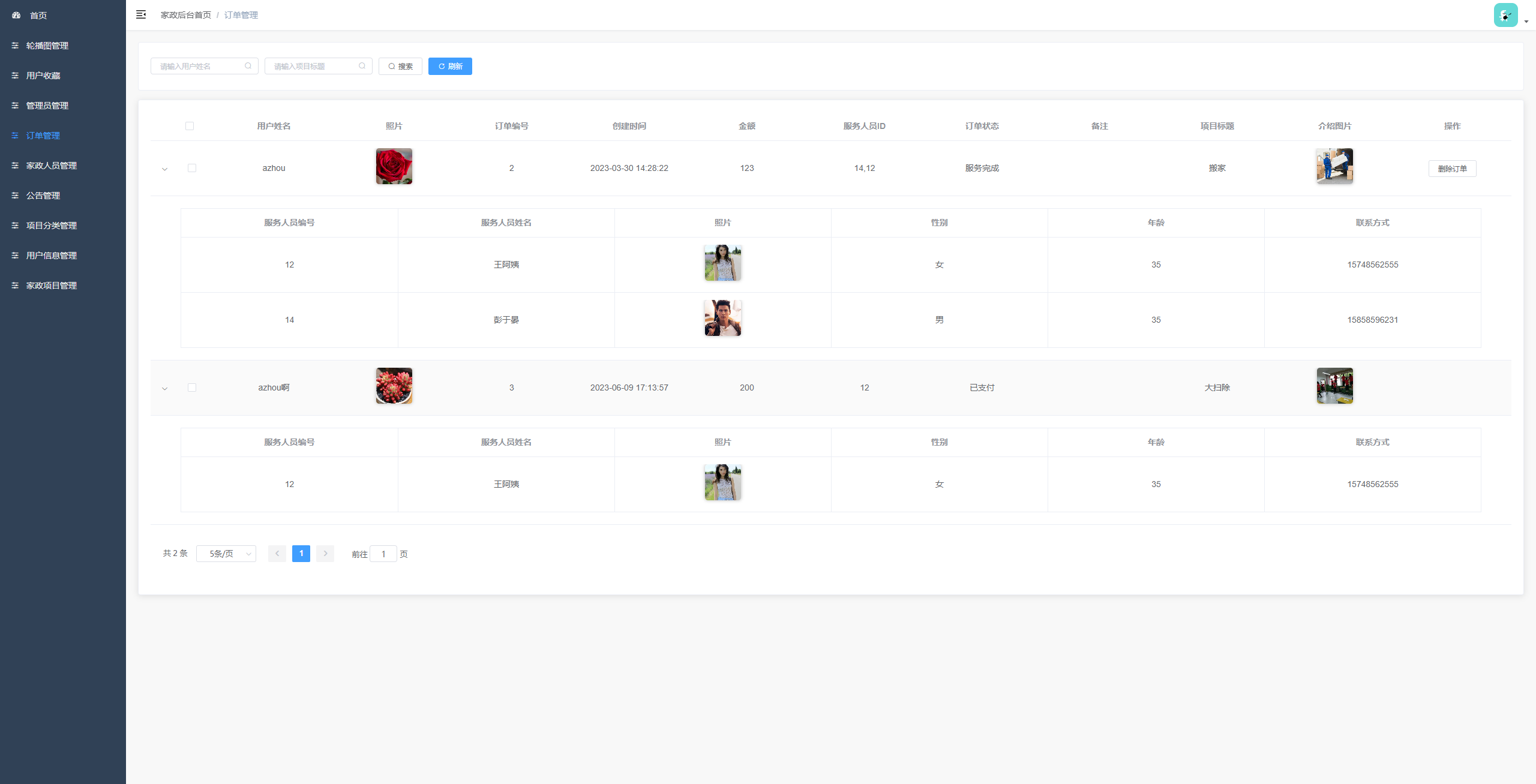Open 家政人员管理 in the sidebar menu
This screenshot has width=1536, height=784.
tap(51, 166)
